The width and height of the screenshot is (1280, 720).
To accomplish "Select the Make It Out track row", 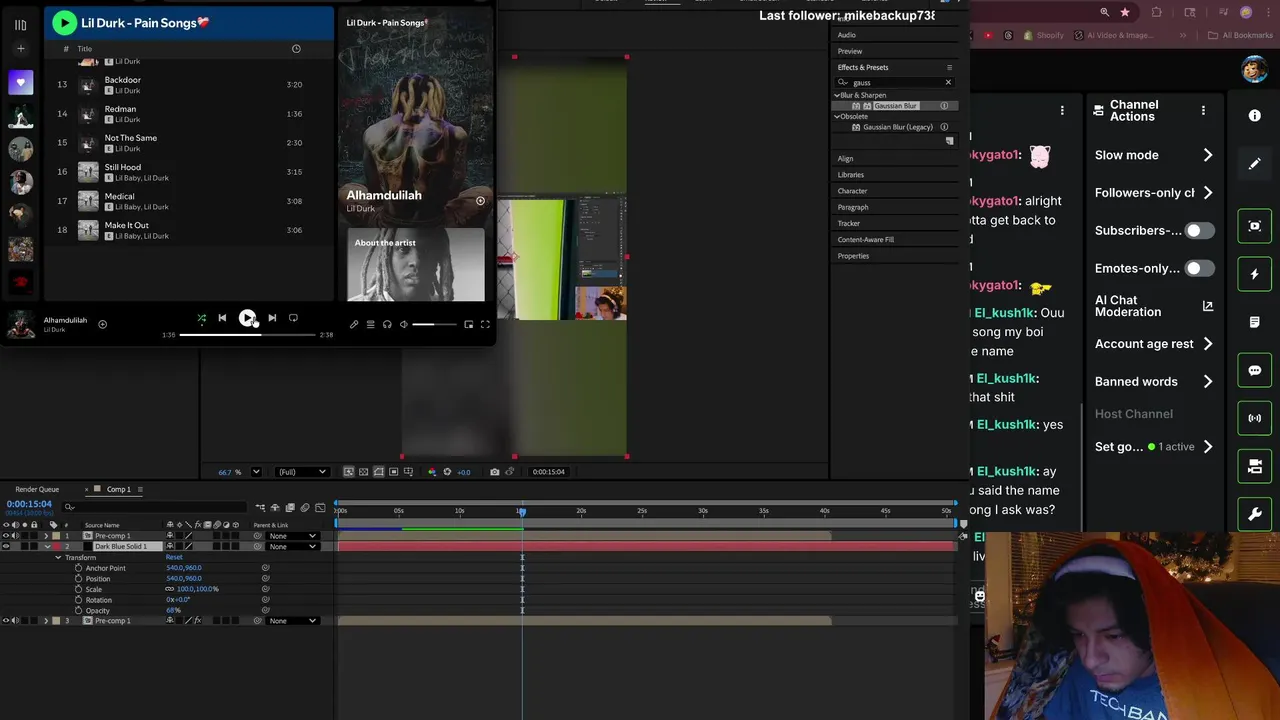I will (190, 230).
